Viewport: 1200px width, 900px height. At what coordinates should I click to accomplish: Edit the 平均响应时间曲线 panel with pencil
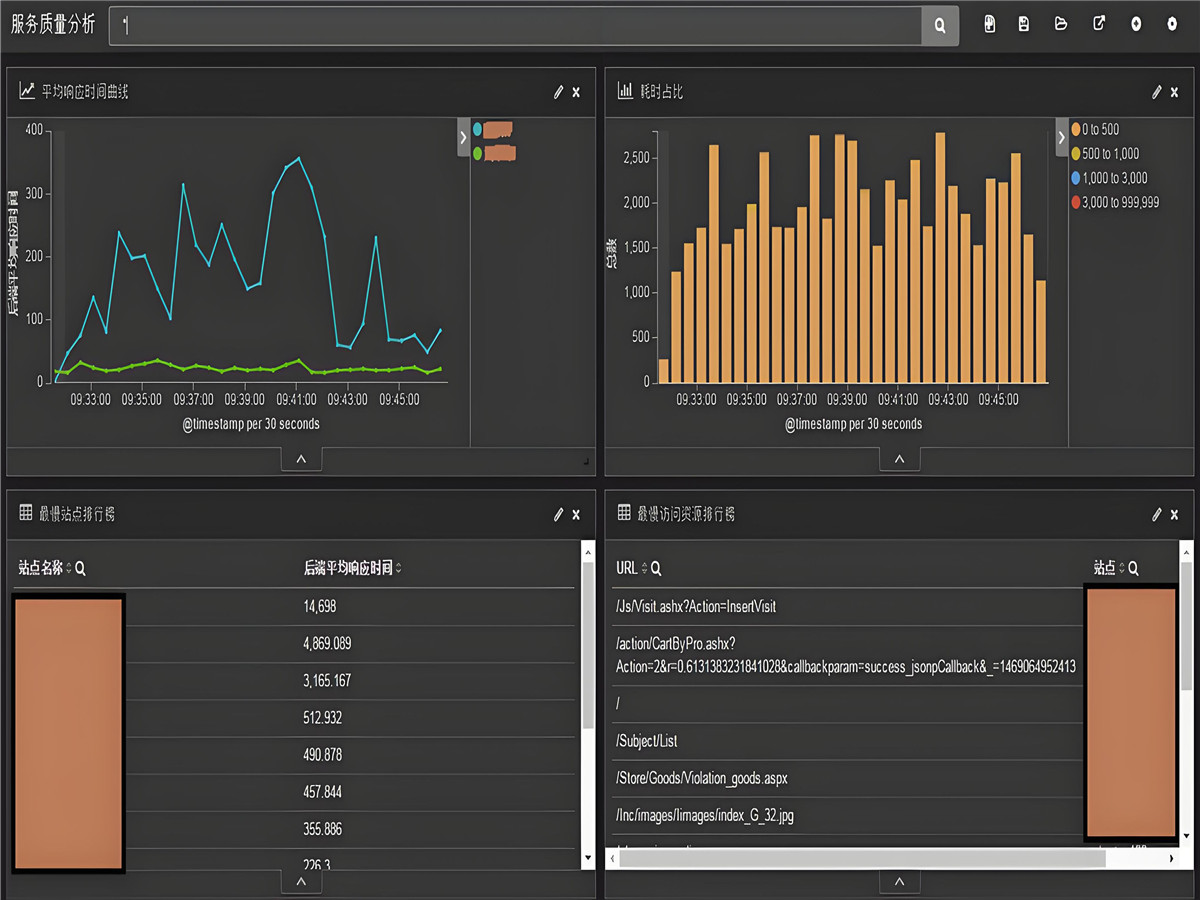coord(558,92)
